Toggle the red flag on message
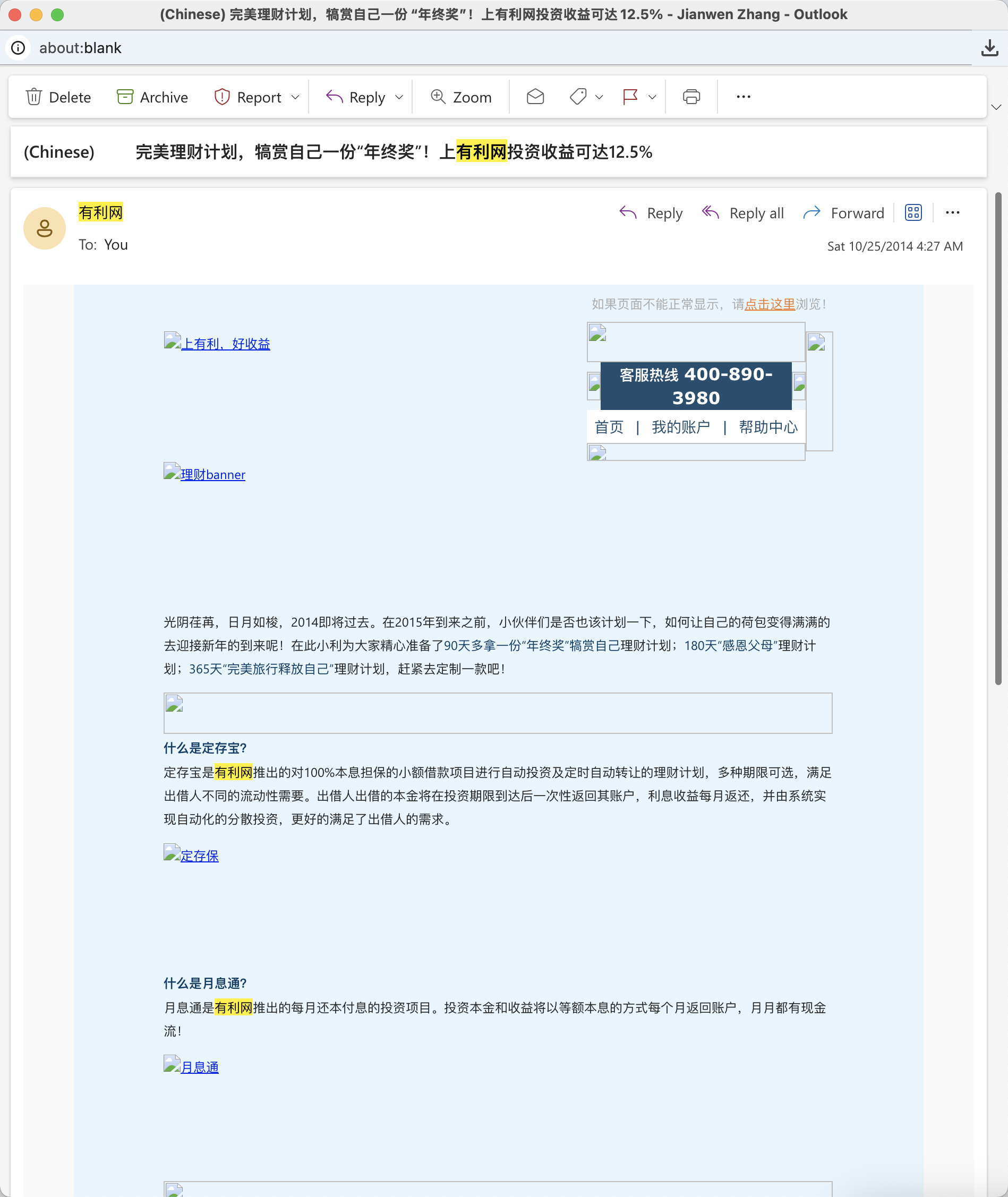1008x1197 pixels. [x=630, y=97]
